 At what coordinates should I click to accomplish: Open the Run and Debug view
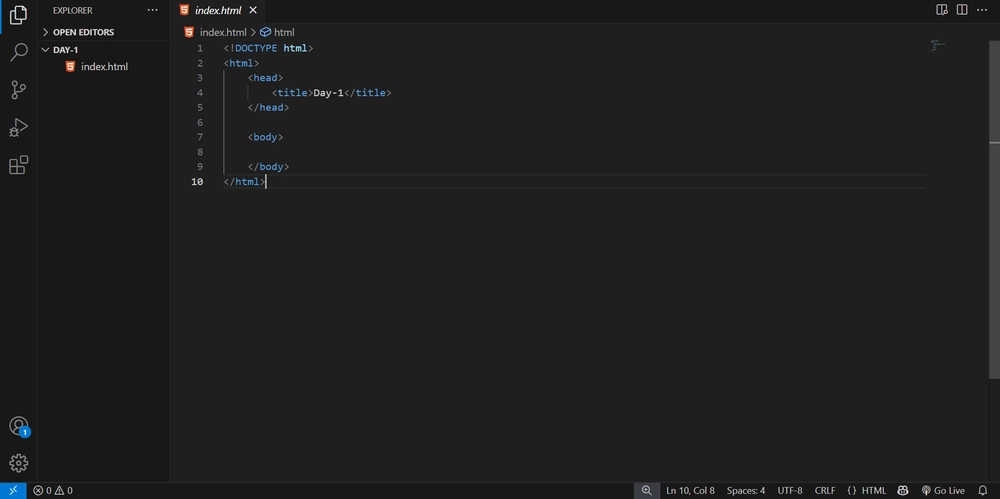[18, 128]
